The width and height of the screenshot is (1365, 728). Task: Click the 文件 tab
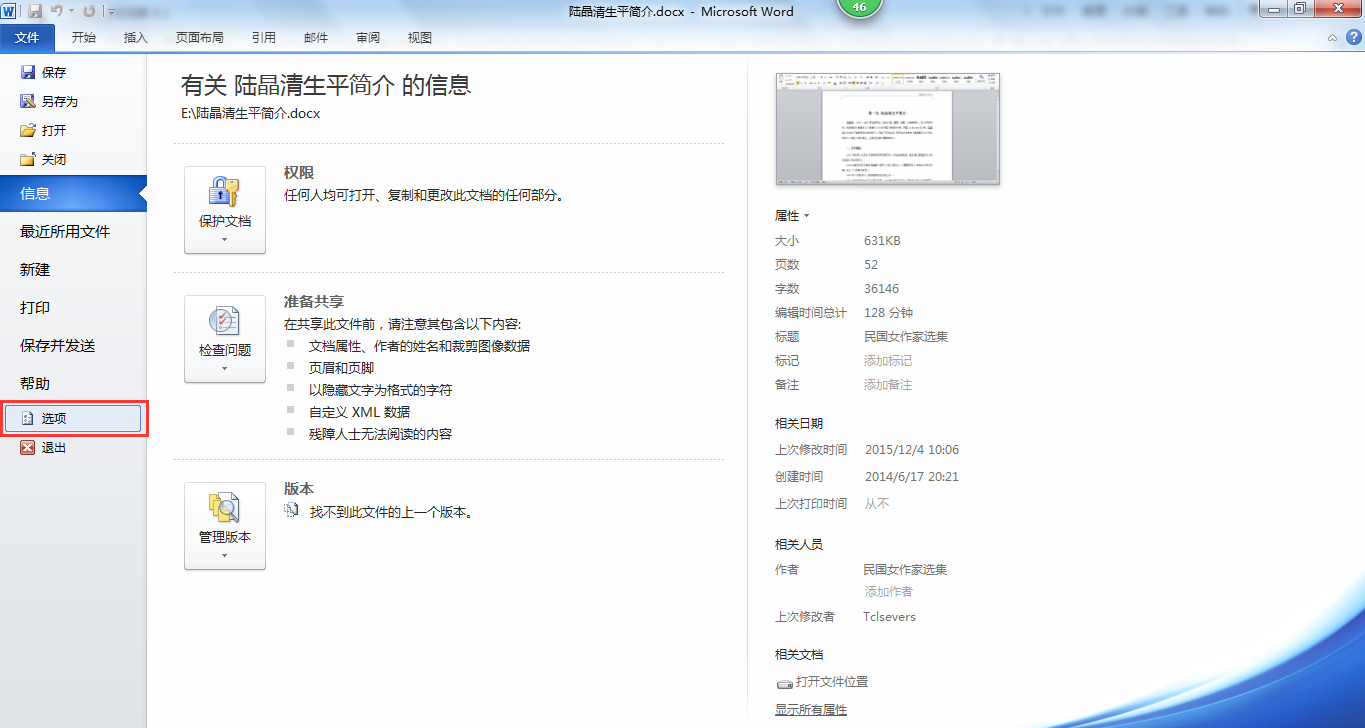point(27,38)
